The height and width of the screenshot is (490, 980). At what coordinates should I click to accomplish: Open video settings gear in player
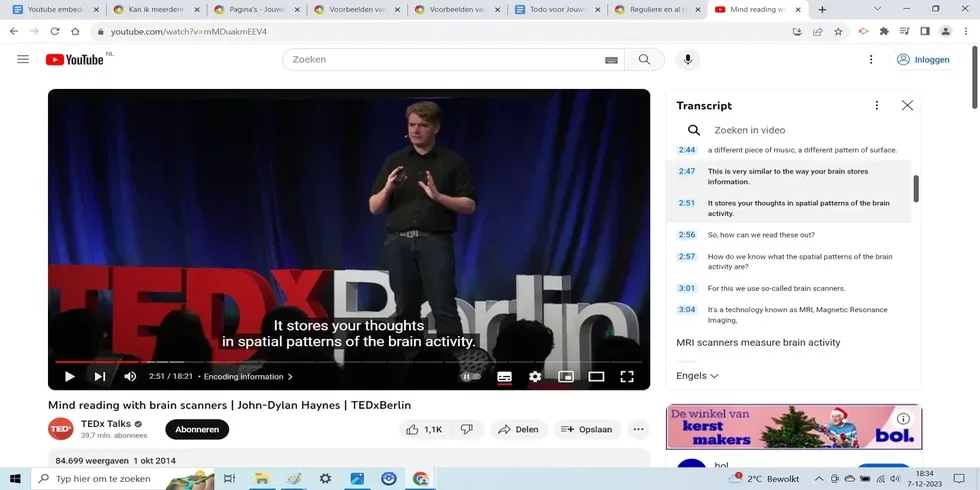[x=535, y=377]
